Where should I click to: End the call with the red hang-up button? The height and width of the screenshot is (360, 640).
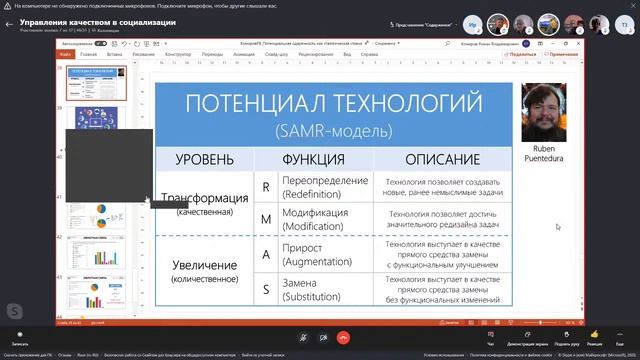[x=343, y=338]
